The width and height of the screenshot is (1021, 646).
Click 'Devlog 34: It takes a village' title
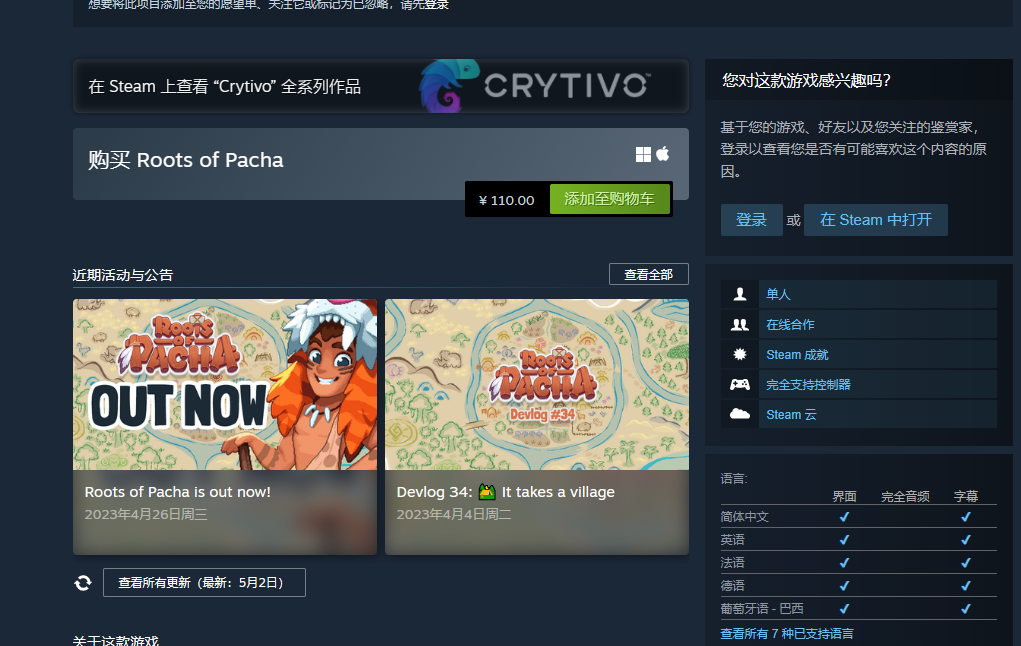click(x=505, y=492)
